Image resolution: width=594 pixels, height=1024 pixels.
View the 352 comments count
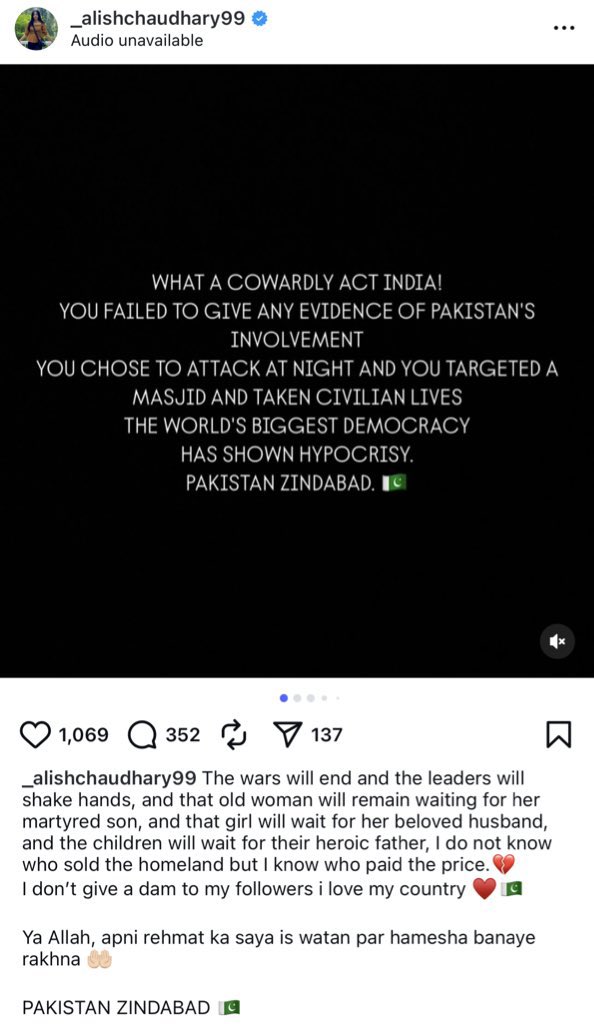pyautogui.click(x=183, y=735)
